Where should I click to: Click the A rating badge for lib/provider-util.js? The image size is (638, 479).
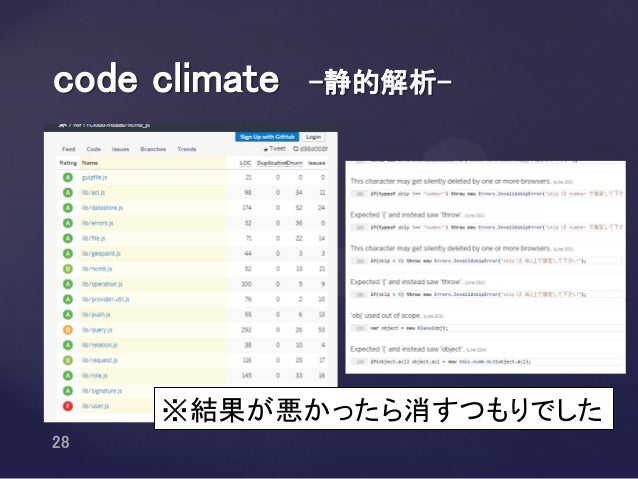[x=68, y=300]
